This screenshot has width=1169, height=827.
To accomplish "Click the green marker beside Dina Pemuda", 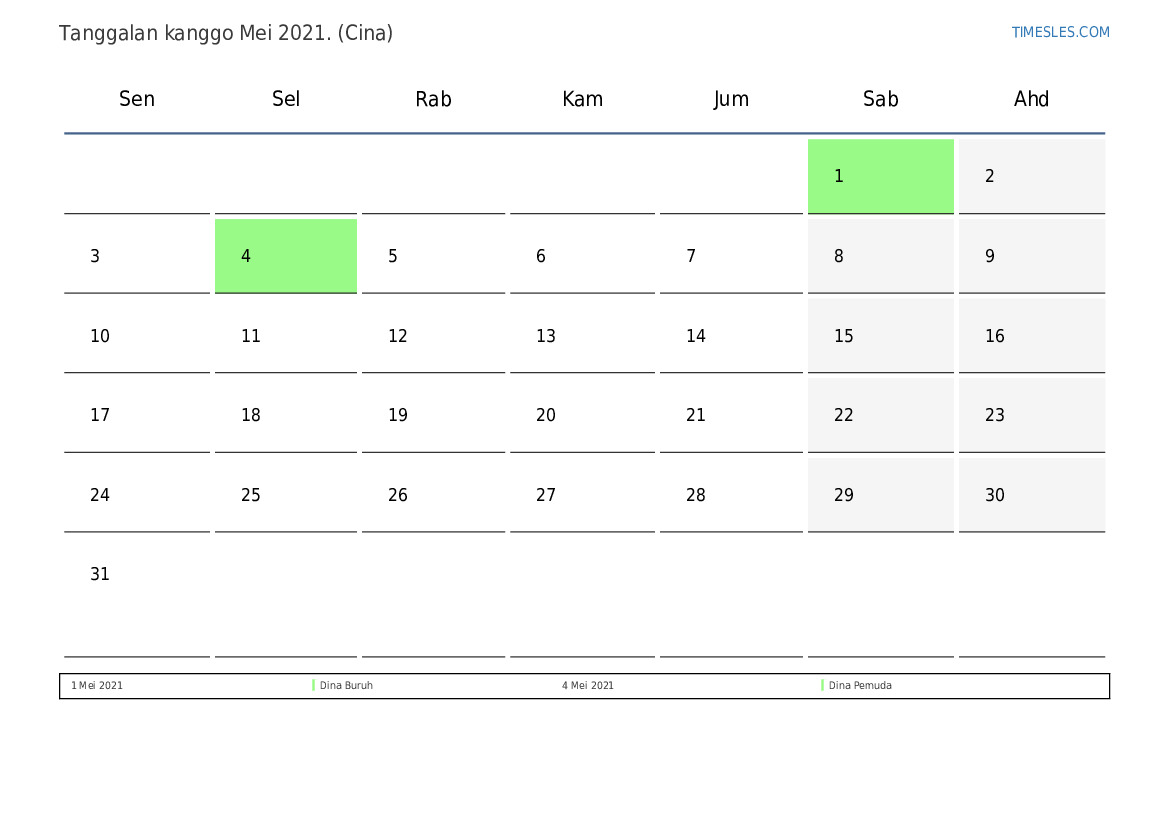I will click(x=822, y=686).
